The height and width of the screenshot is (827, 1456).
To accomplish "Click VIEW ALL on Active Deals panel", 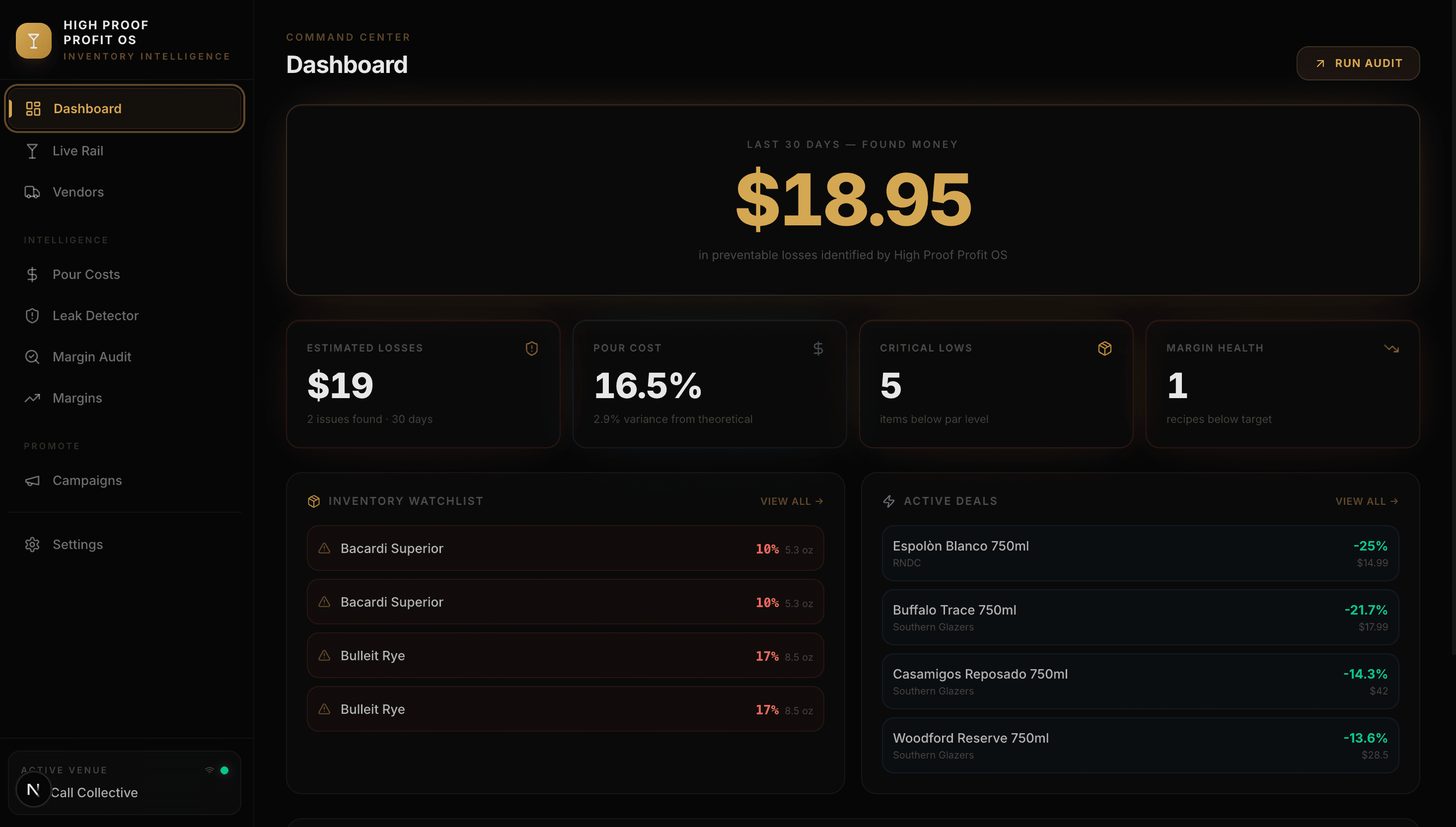I will pos(1366,500).
